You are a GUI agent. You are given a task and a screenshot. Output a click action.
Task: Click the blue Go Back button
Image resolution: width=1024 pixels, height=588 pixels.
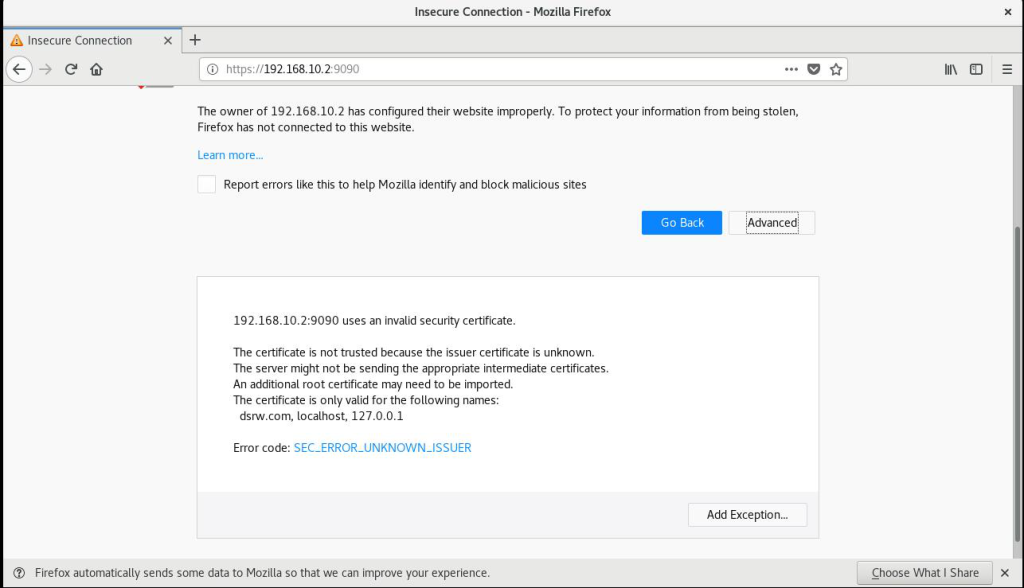click(x=682, y=223)
